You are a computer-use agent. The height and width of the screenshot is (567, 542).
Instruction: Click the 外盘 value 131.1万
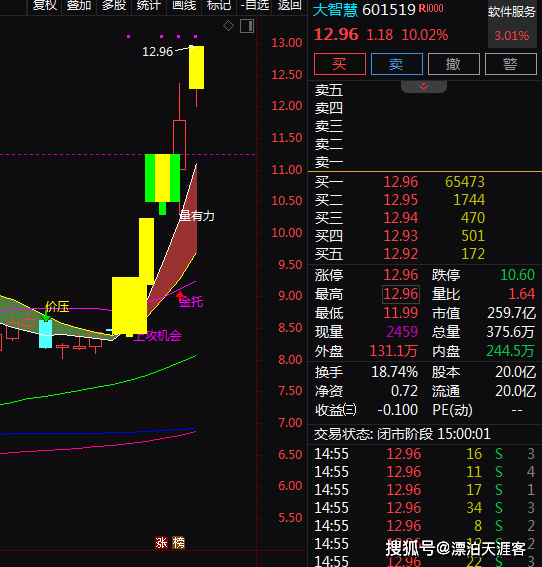pos(394,351)
